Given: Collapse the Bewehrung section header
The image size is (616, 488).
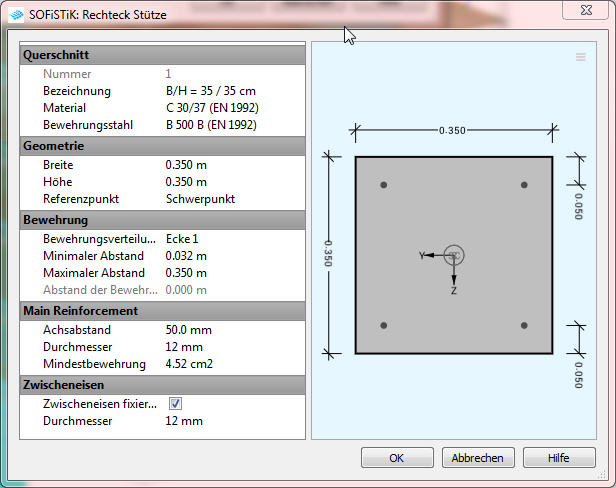Looking at the screenshot, I should coord(162,220).
